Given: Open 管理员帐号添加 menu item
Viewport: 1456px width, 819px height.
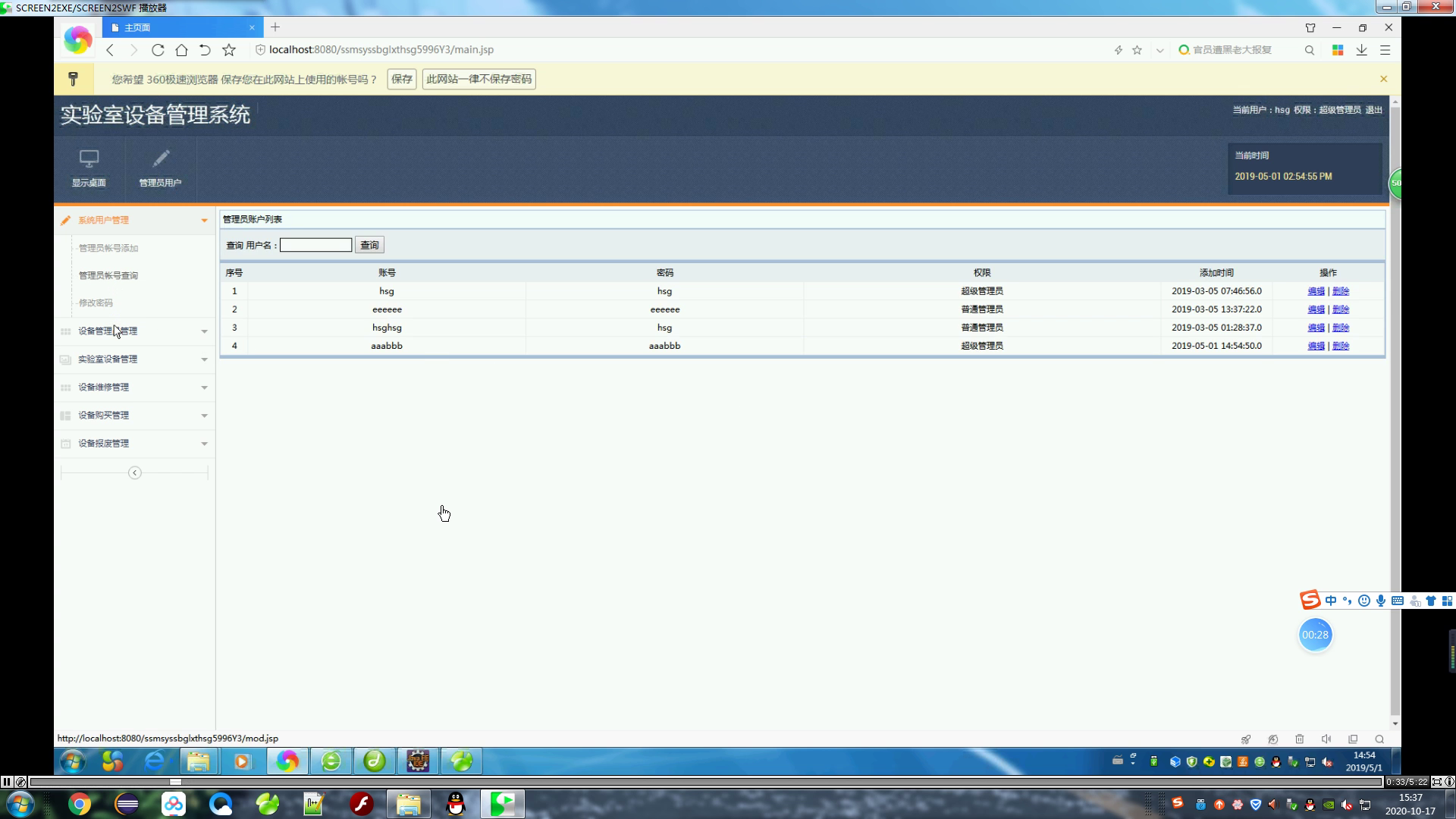Looking at the screenshot, I should coord(108,249).
